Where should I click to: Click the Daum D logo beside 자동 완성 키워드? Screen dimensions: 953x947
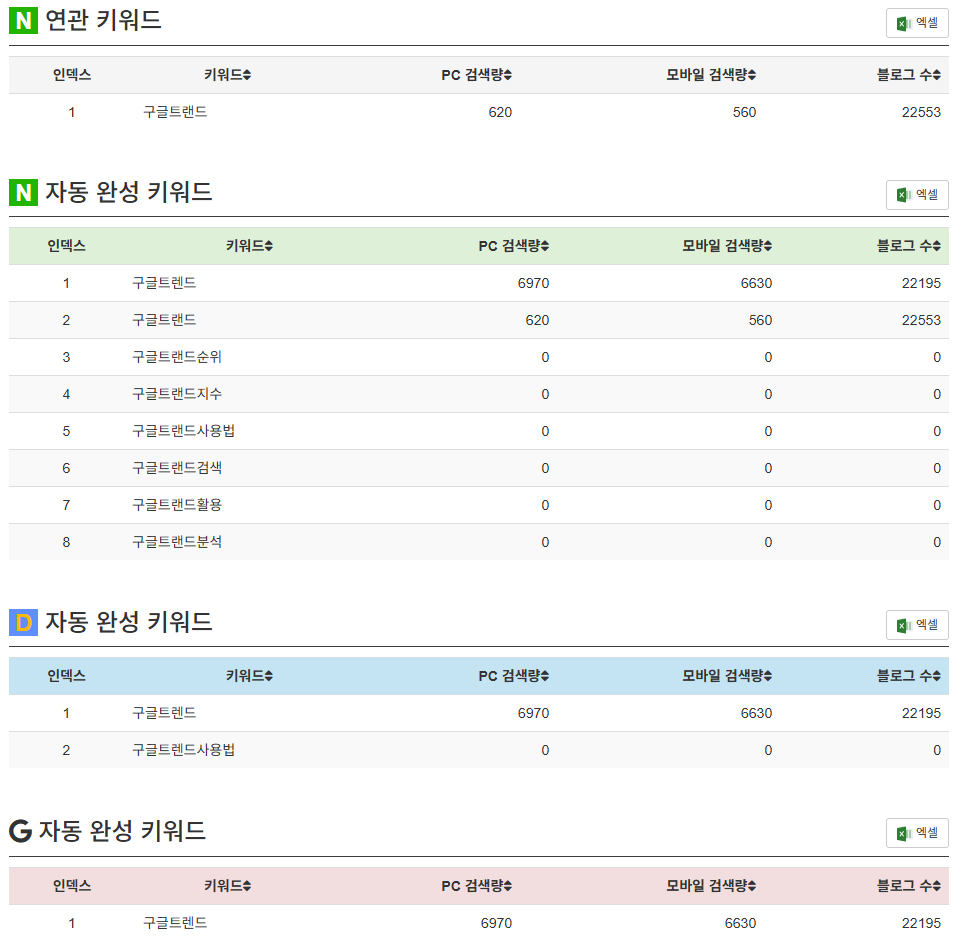coord(23,622)
